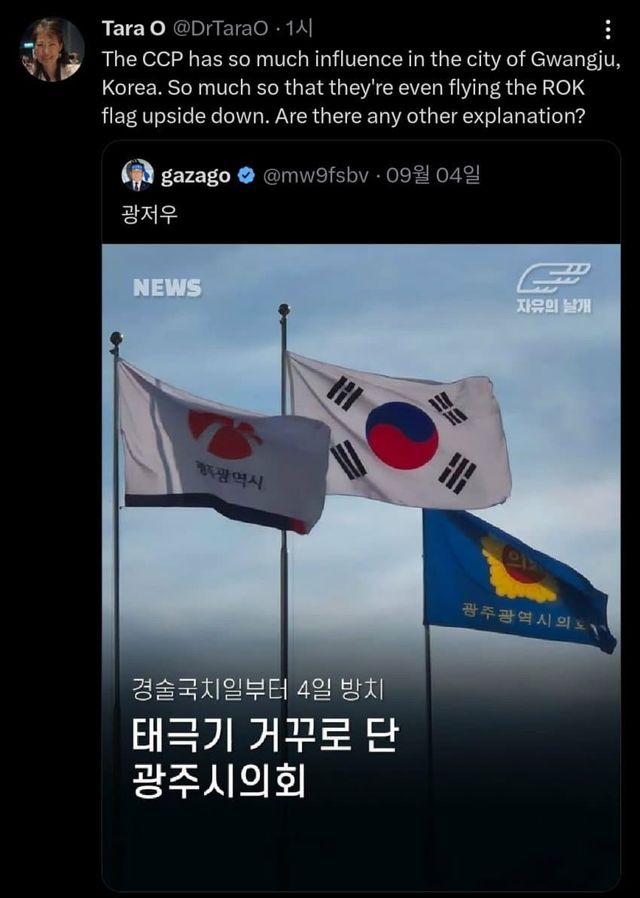Click the 1시 timestamp on the tweet
The width and height of the screenshot is (640, 898).
click(x=299, y=29)
